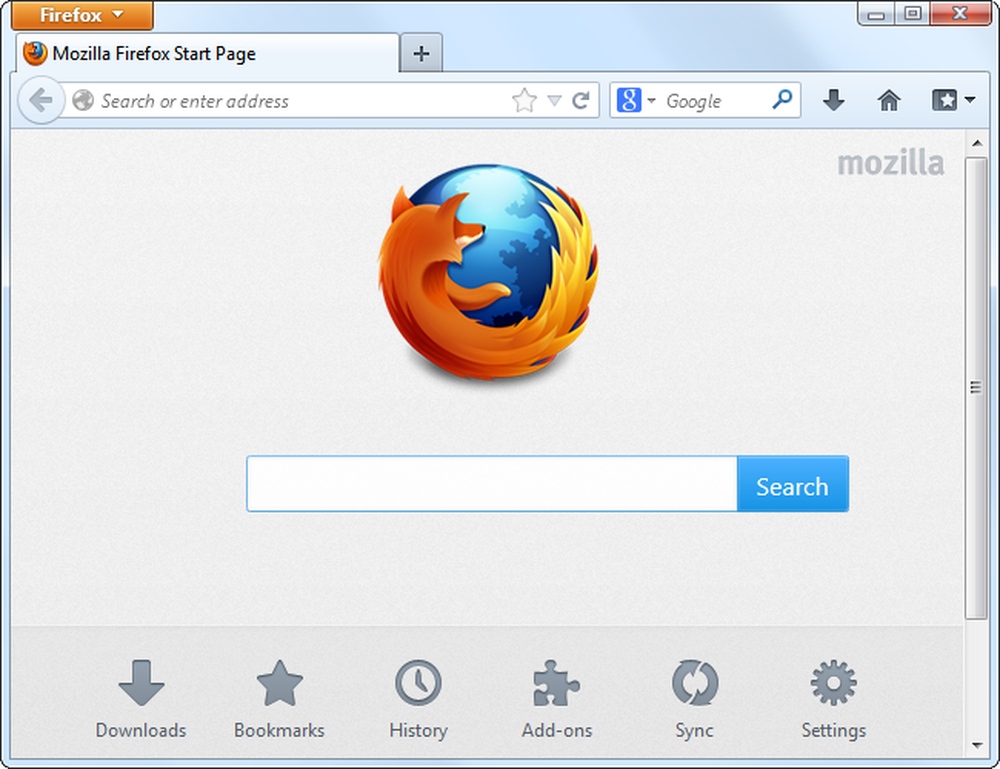Go back with the back arrow button
This screenshot has width=1000, height=769.
(x=41, y=100)
